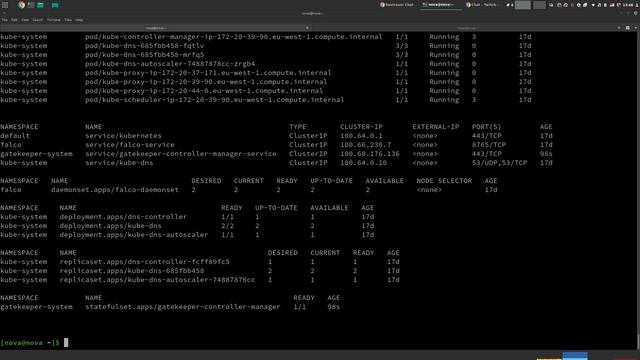640x360 pixels.
Task: Click deployment.apps/kube-dns entry
Action: click(111, 226)
